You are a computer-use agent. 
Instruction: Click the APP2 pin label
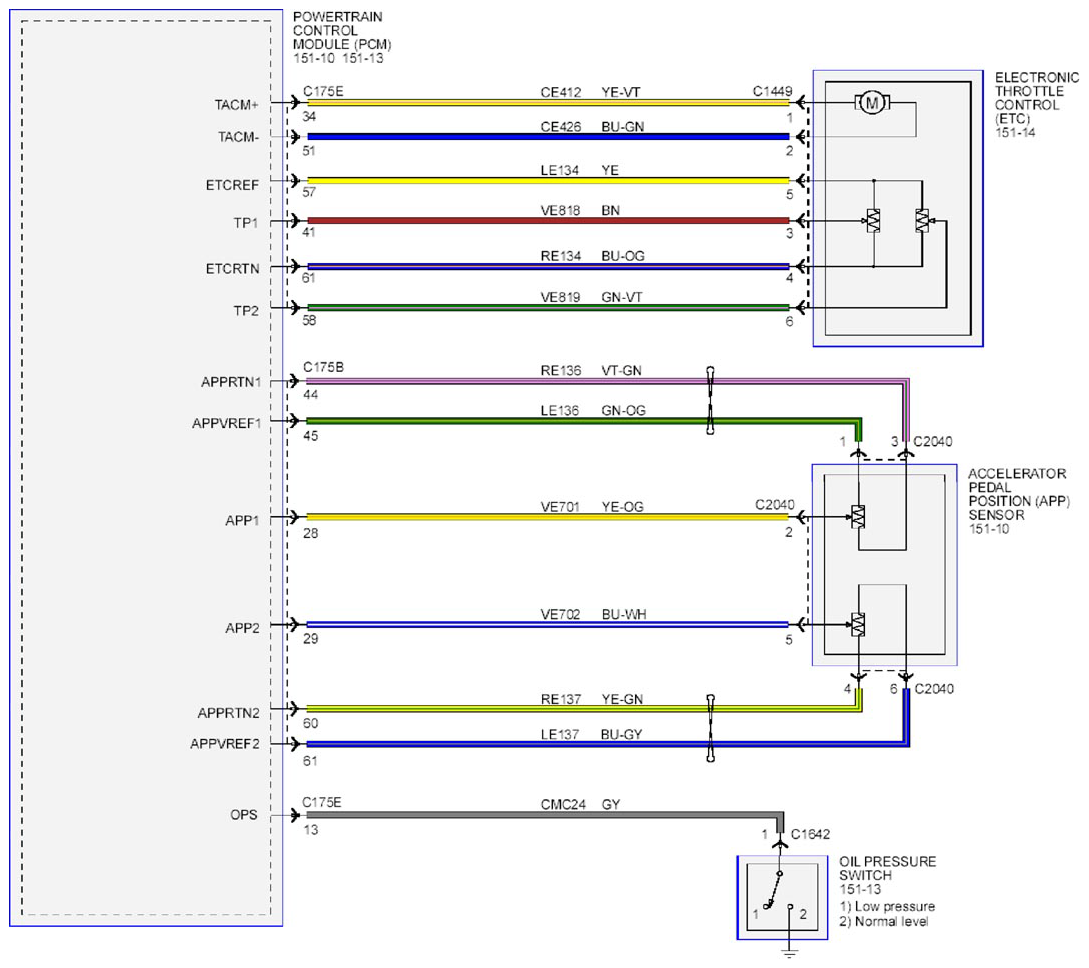tap(242, 628)
